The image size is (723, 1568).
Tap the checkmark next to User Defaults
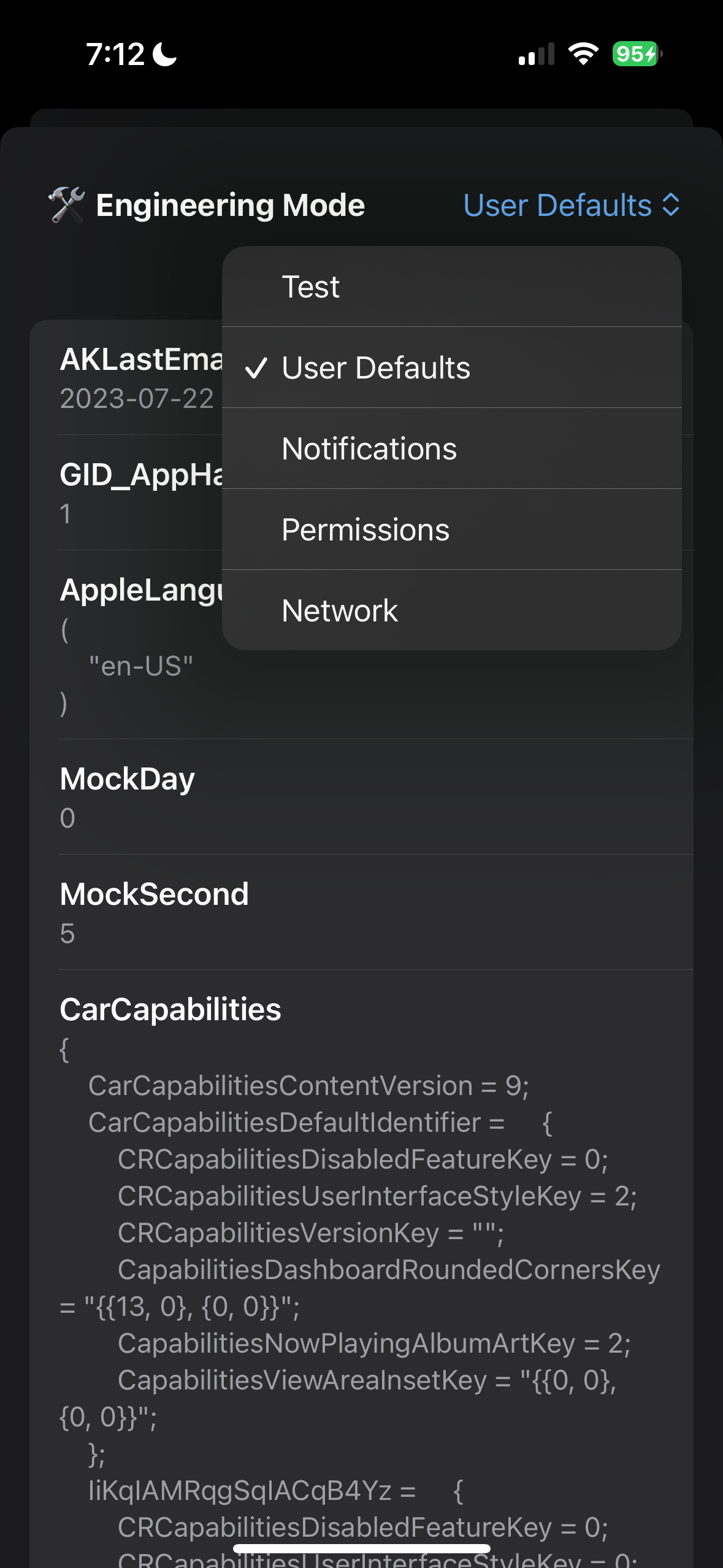[258, 367]
